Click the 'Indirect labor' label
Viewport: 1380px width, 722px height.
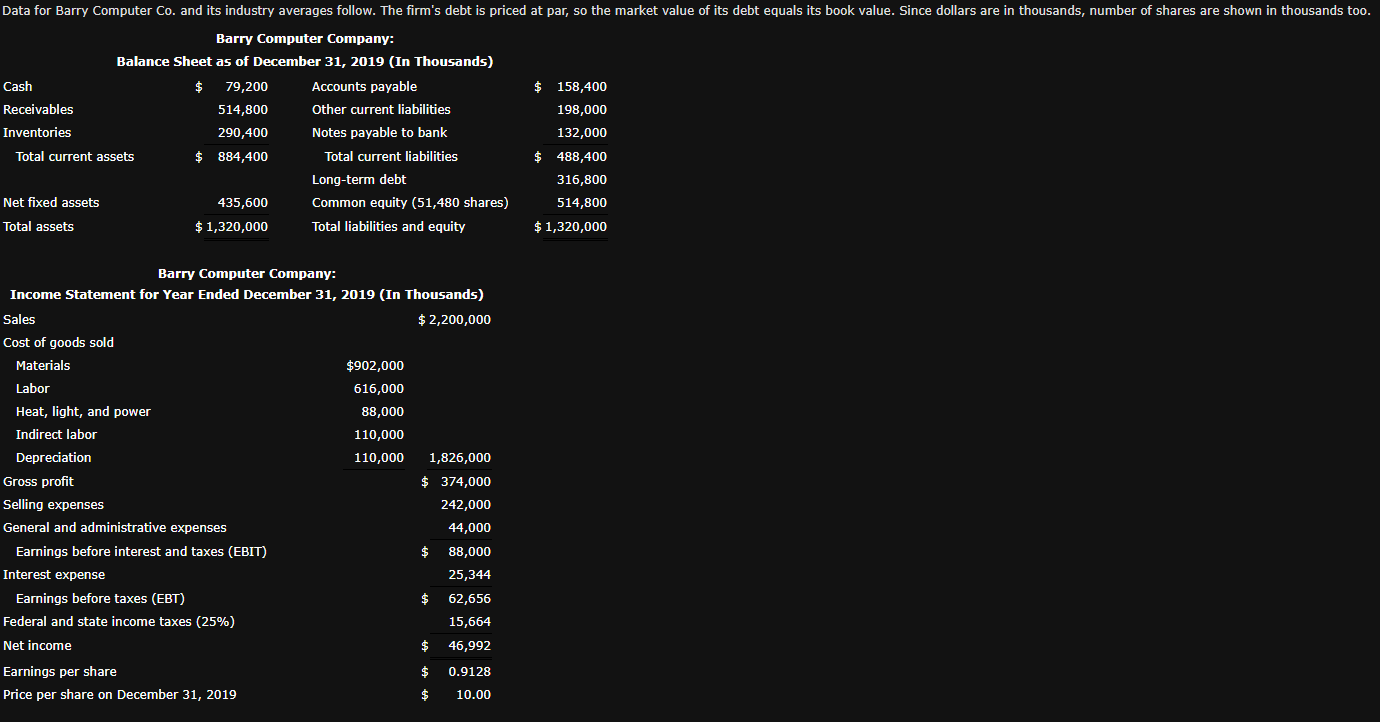click(56, 435)
